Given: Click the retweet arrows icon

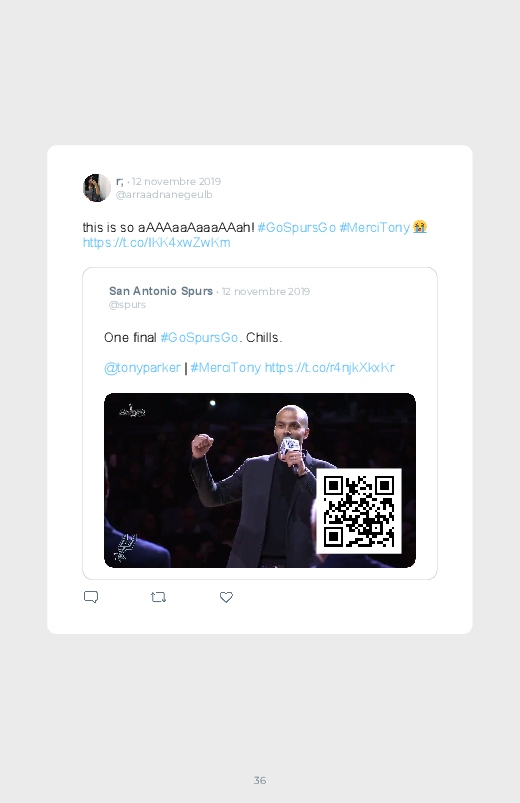Looking at the screenshot, I should (158, 597).
